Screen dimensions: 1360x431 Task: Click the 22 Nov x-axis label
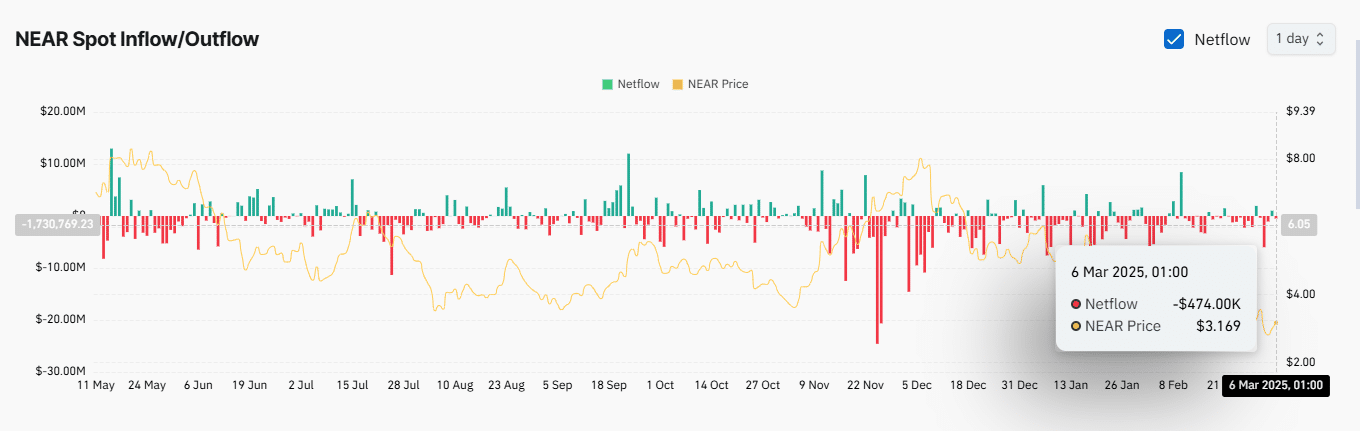pyautogui.click(x=865, y=385)
